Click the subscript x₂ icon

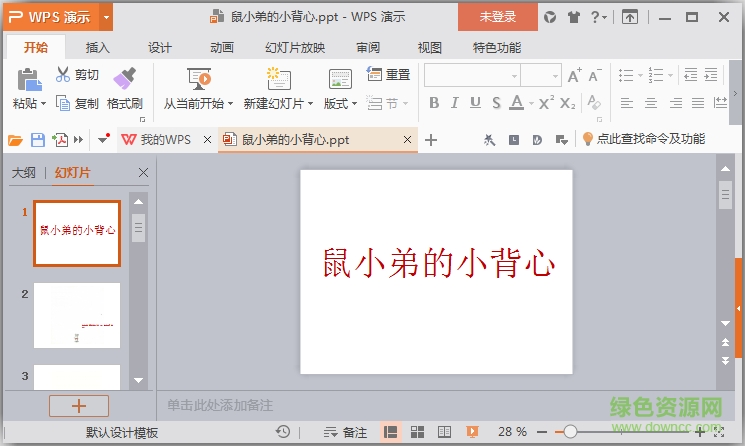pyautogui.click(x=568, y=103)
